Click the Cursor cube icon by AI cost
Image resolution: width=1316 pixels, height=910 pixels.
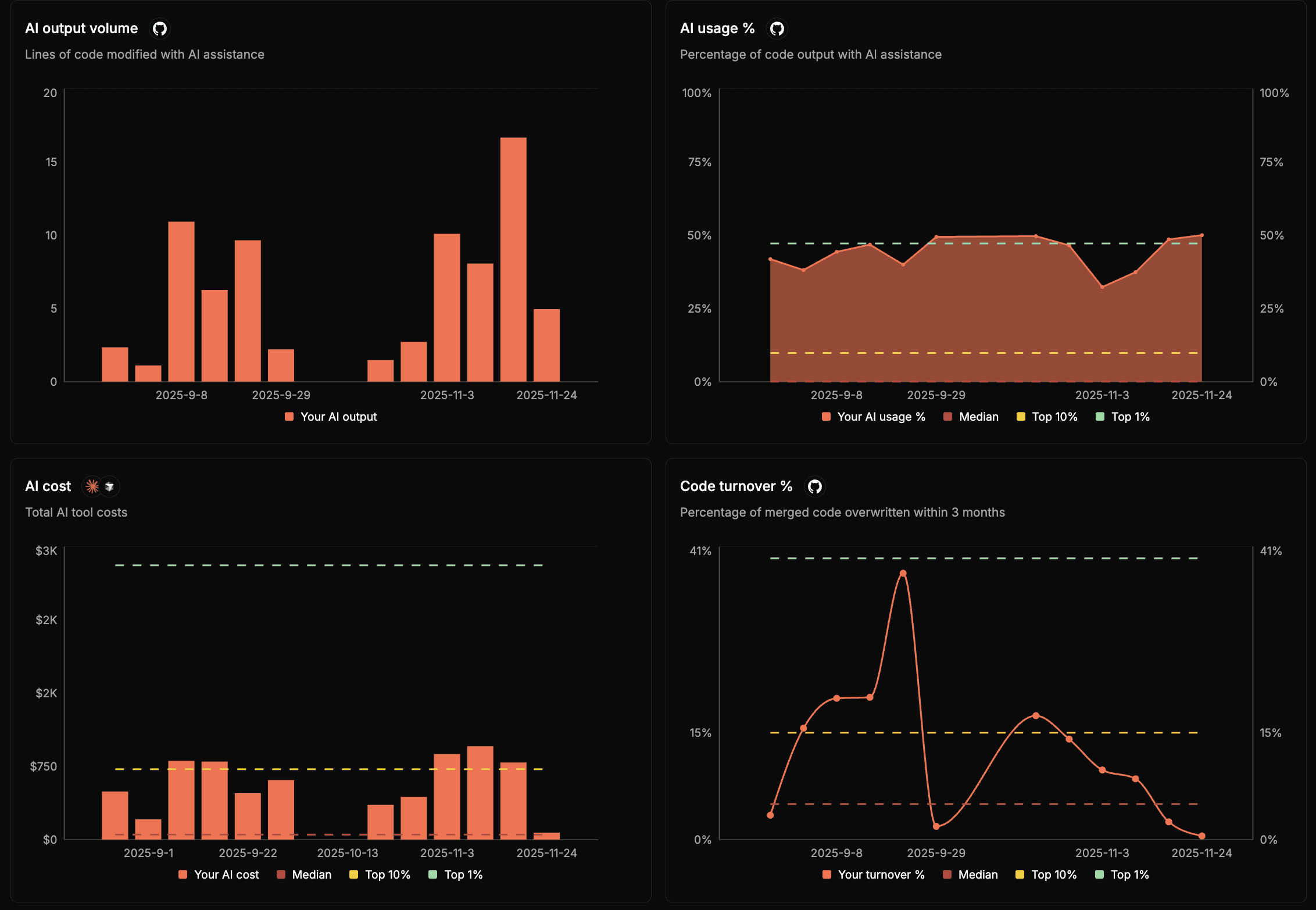(x=109, y=486)
